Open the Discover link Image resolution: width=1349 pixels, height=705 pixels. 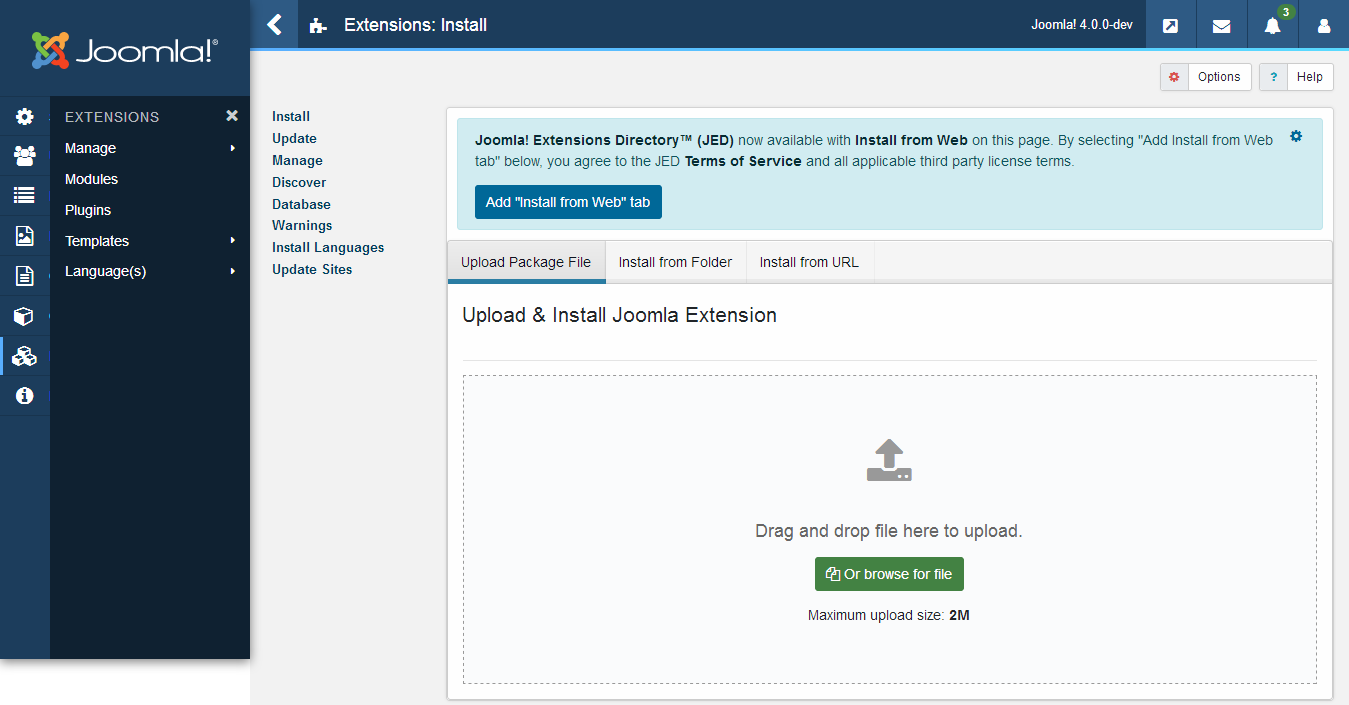pyautogui.click(x=299, y=182)
